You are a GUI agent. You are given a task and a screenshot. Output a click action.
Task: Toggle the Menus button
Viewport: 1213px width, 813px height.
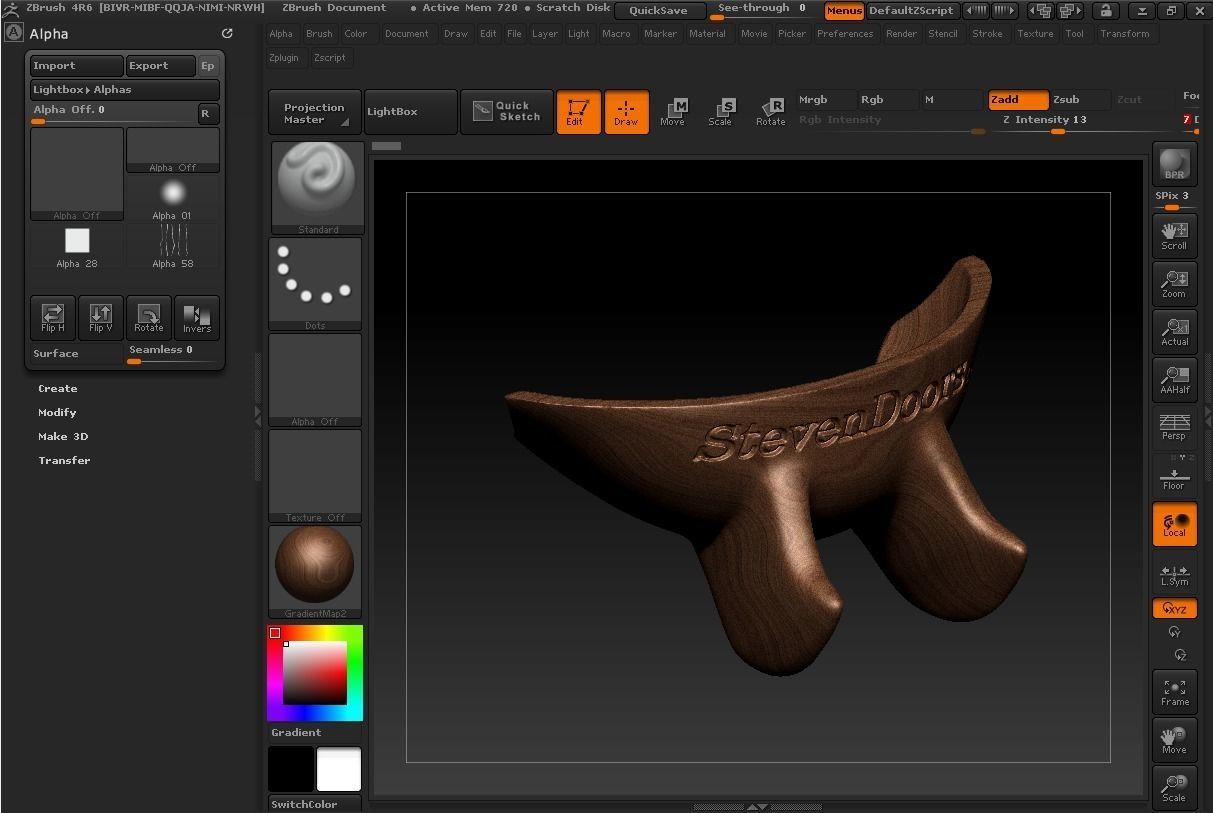844,11
